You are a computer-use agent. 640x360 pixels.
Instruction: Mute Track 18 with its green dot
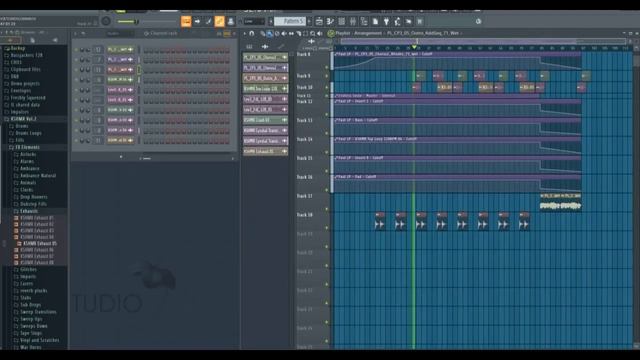(x=327, y=228)
